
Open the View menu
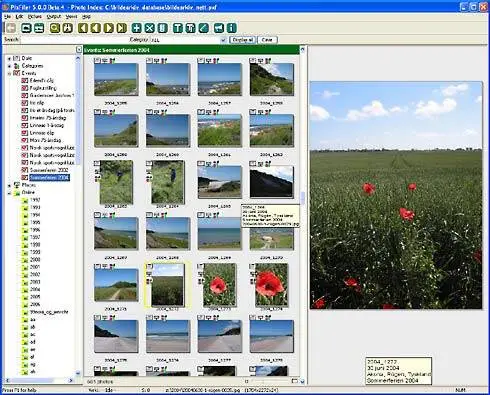(x=71, y=16)
